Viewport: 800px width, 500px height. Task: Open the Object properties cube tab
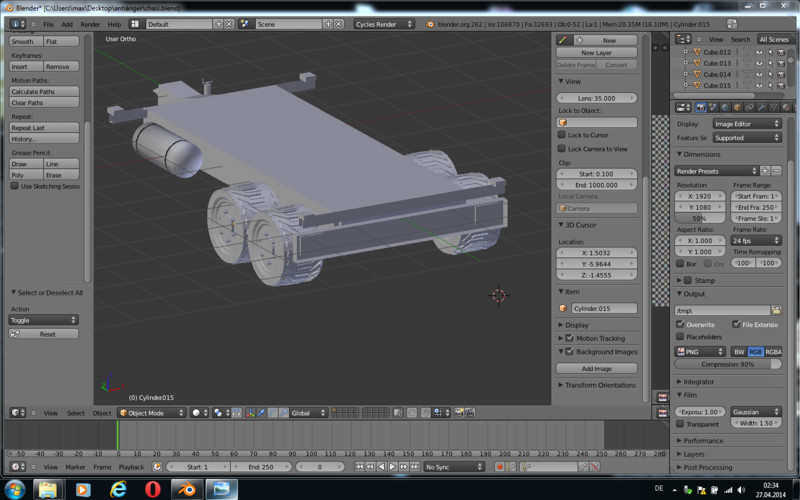(x=737, y=108)
